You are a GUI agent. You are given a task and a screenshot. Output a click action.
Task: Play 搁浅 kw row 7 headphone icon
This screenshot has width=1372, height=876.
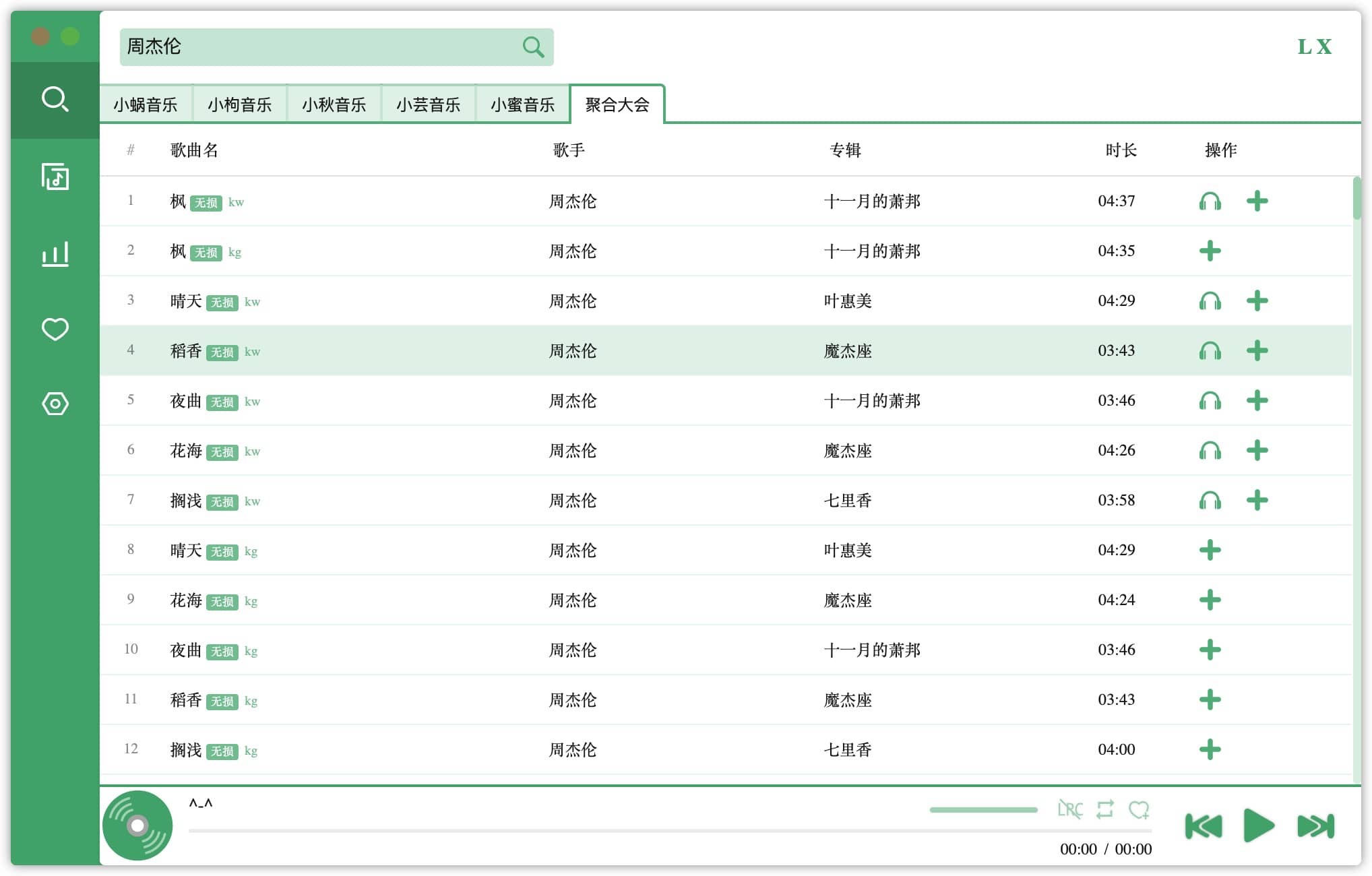point(1210,500)
